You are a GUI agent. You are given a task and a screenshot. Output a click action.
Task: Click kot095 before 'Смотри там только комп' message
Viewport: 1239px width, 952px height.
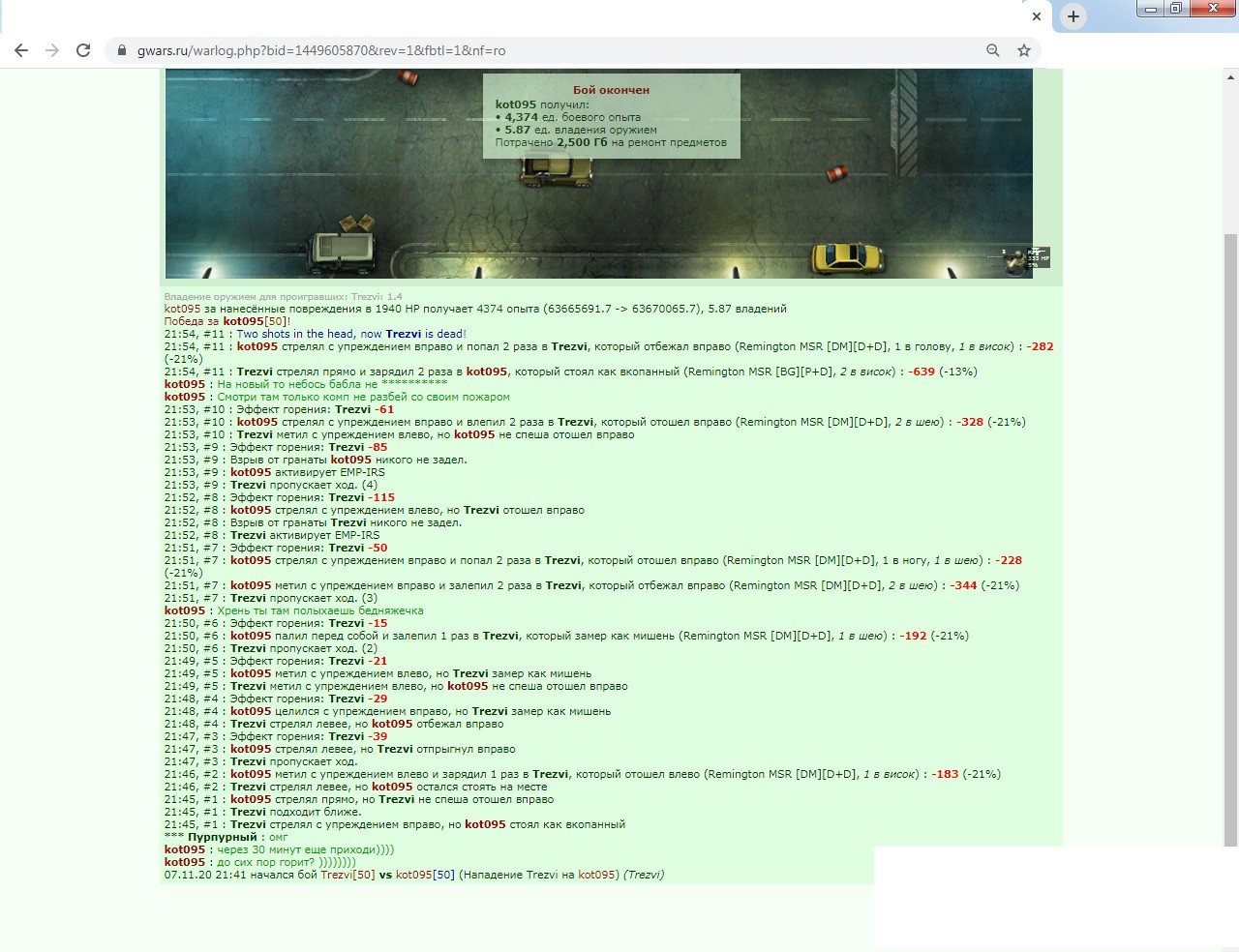185,398
